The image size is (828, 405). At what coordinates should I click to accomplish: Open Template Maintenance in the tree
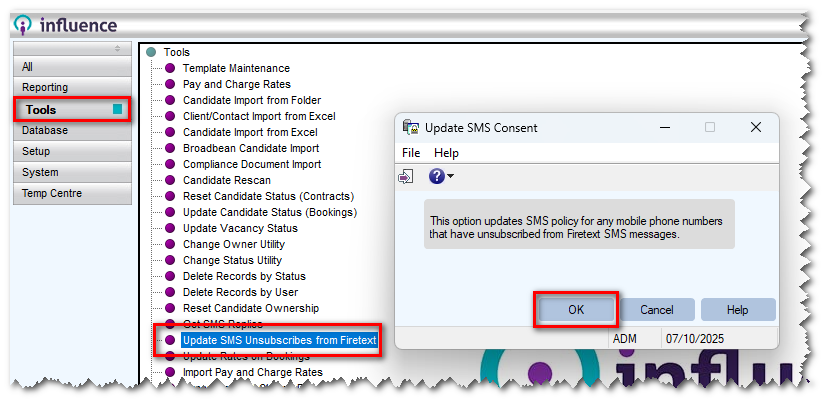(x=236, y=68)
